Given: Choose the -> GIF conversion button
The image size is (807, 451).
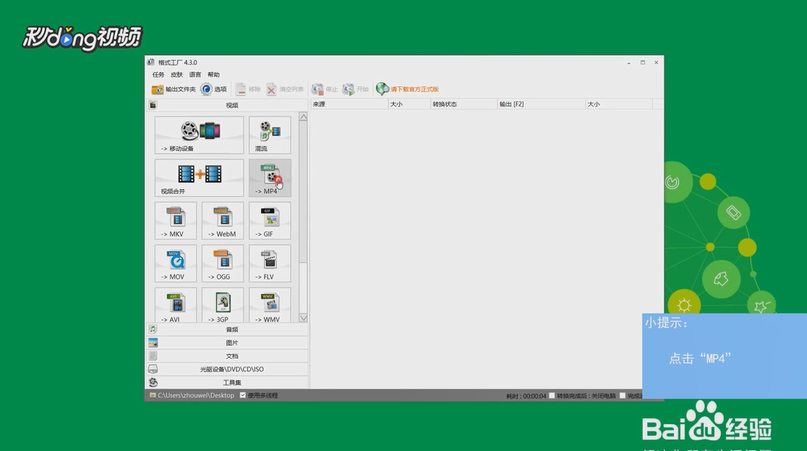Looking at the screenshot, I should (270, 220).
